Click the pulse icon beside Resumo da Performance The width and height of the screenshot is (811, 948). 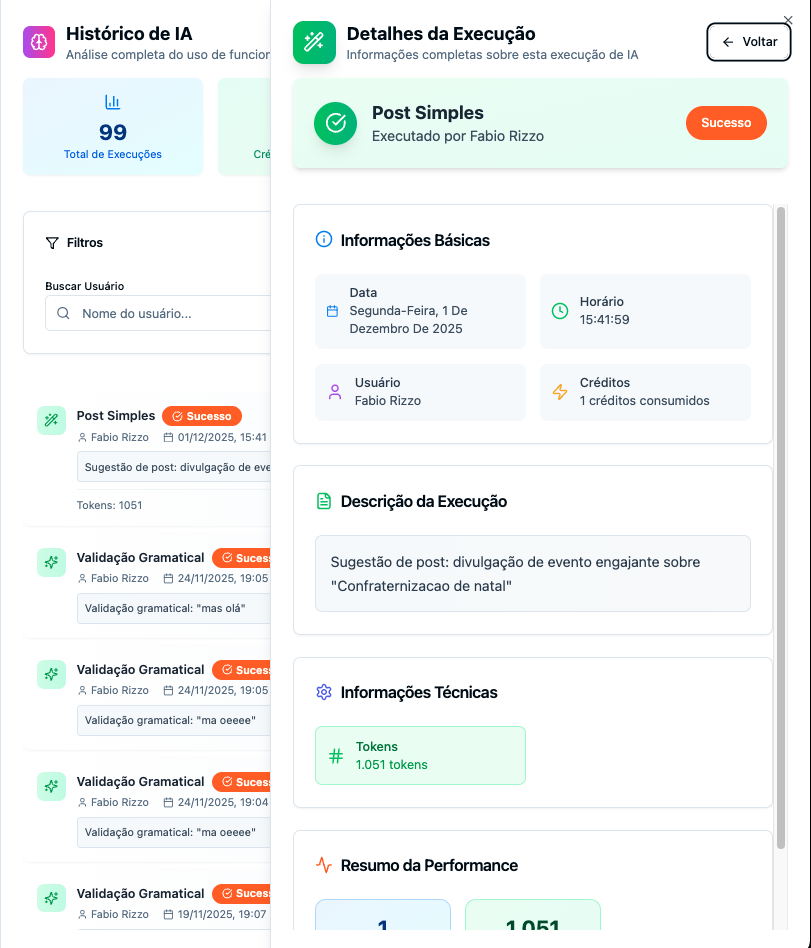point(323,865)
